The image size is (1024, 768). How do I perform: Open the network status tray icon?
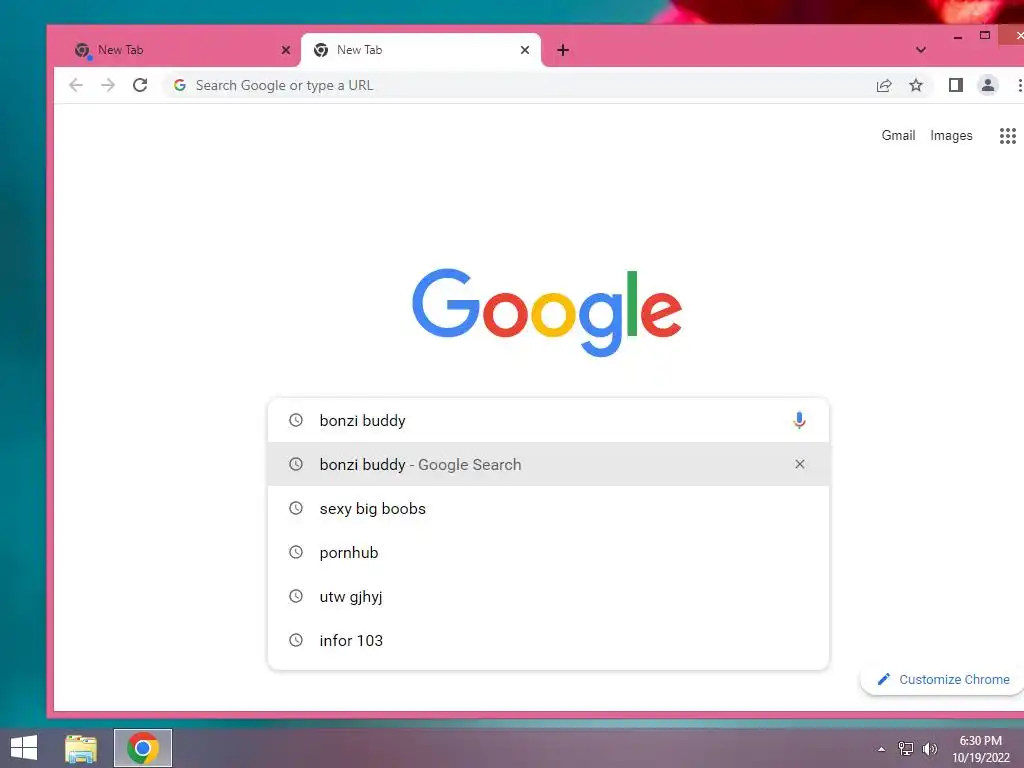click(905, 749)
